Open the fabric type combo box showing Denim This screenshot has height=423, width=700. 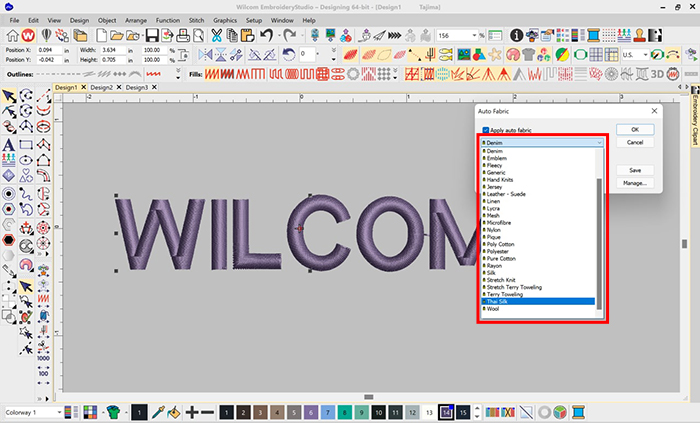point(542,142)
